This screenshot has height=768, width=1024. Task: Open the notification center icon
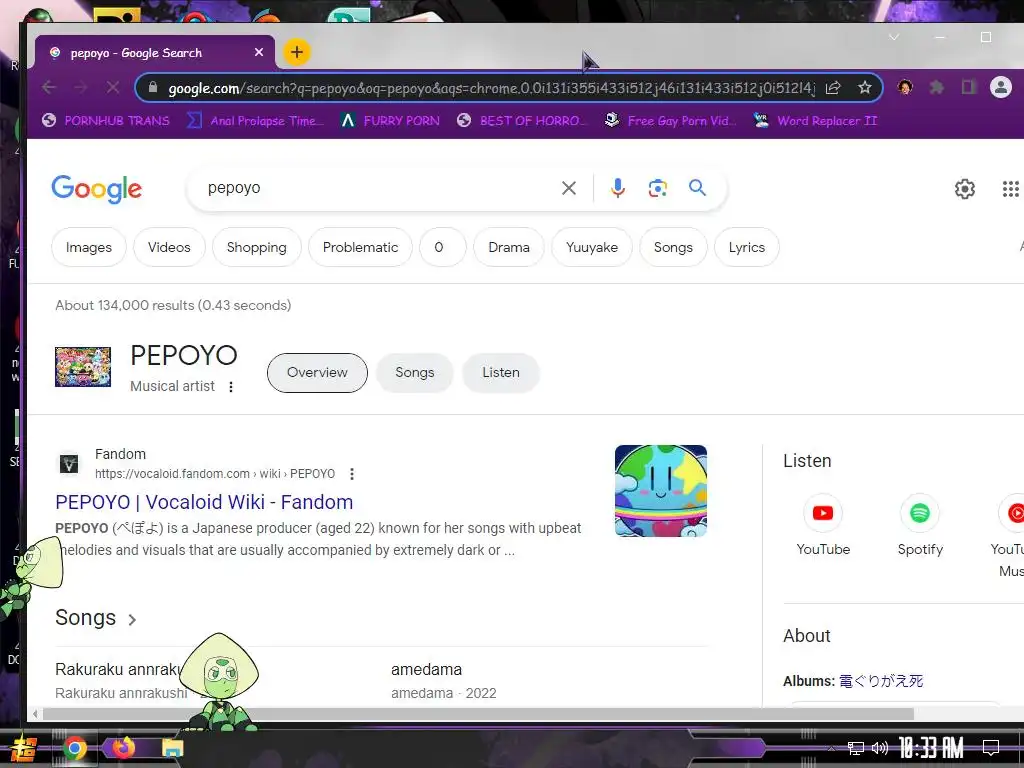[x=991, y=748]
